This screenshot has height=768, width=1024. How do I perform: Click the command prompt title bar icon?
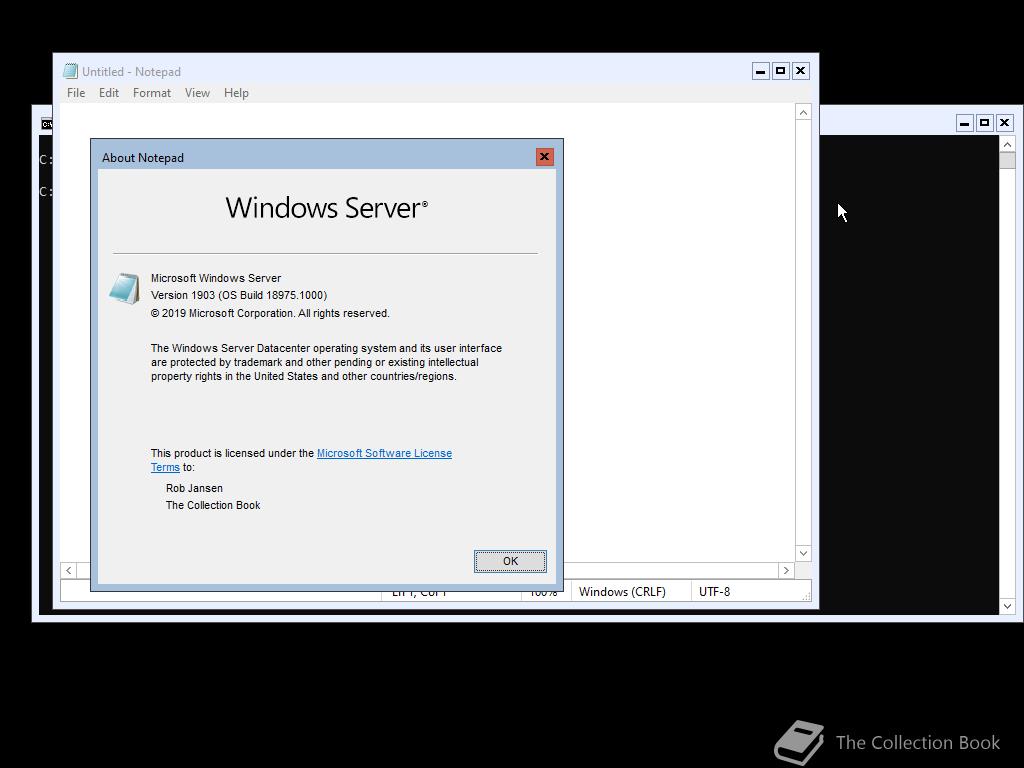[x=46, y=124]
